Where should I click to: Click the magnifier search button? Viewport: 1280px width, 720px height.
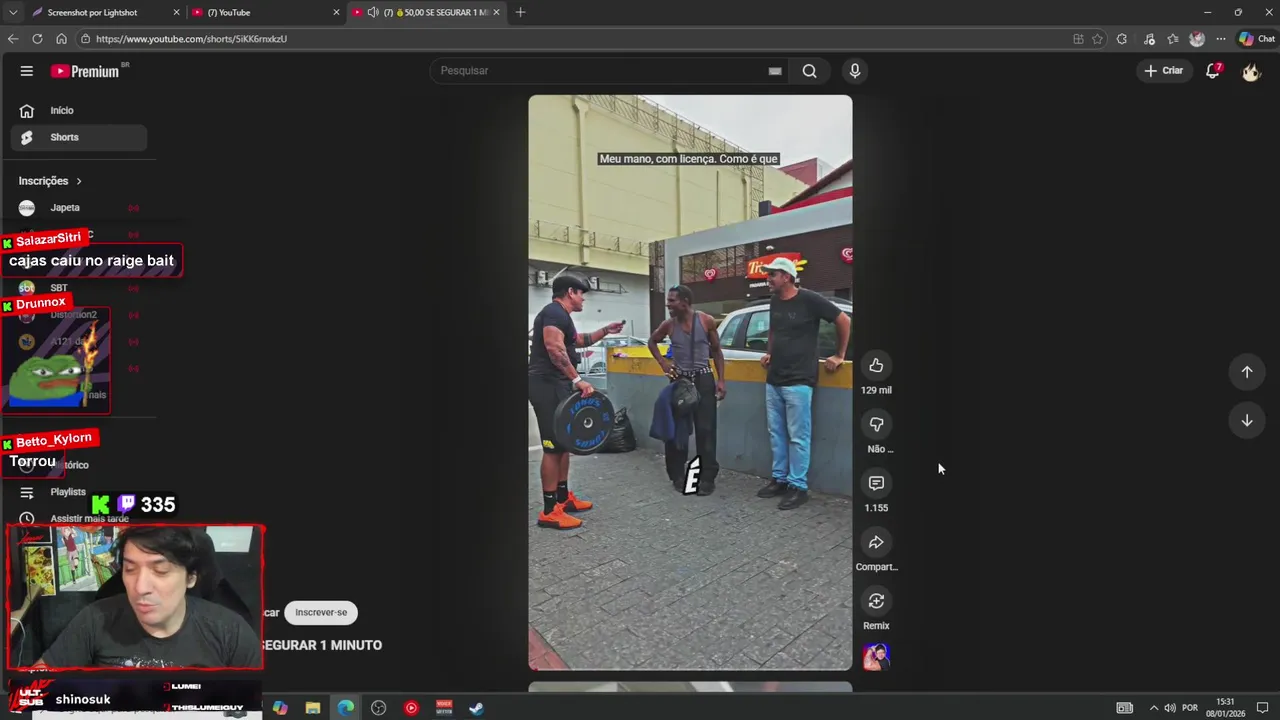click(x=810, y=71)
